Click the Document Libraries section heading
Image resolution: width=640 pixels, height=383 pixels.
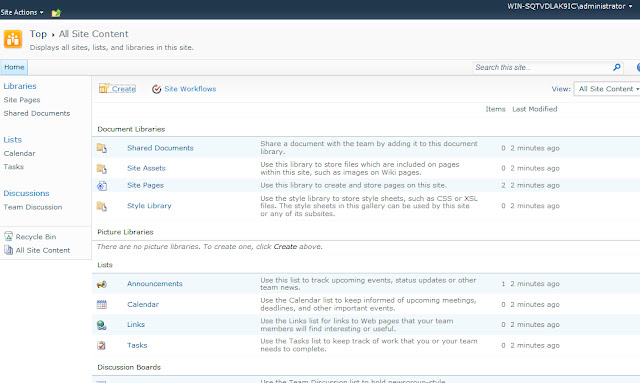pyautogui.click(x=131, y=129)
